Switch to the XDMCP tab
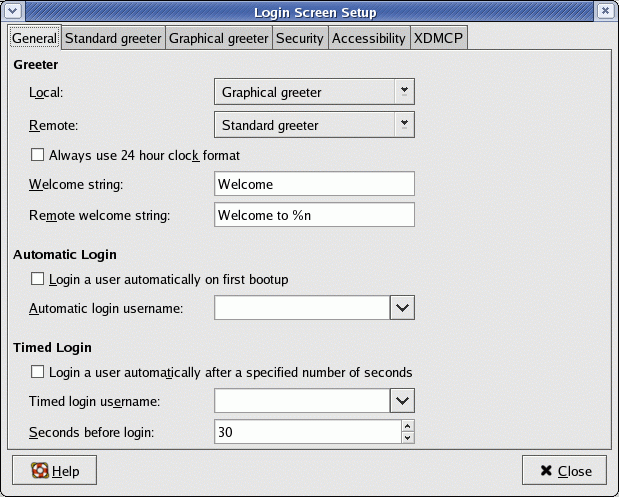The height and width of the screenshot is (497, 619). [x=438, y=38]
